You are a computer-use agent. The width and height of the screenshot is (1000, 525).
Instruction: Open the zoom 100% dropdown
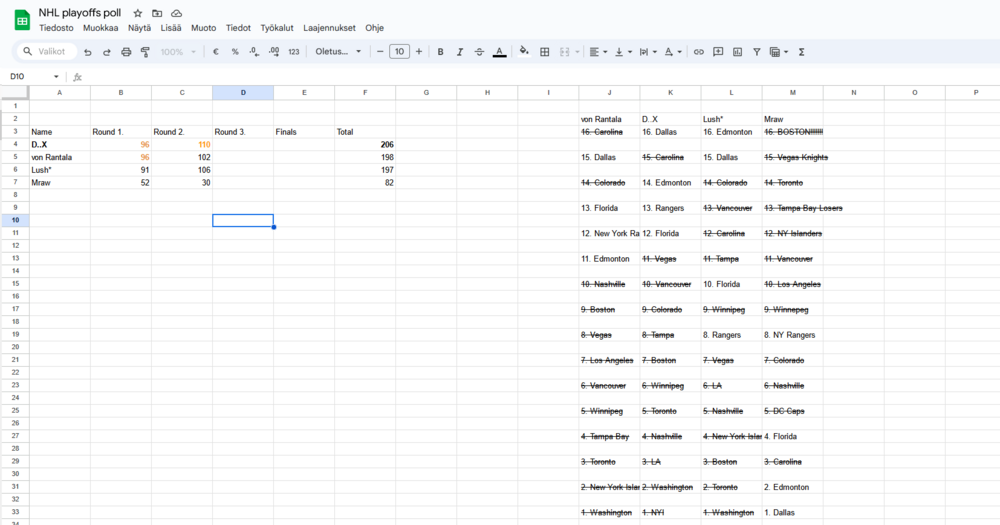(178, 52)
